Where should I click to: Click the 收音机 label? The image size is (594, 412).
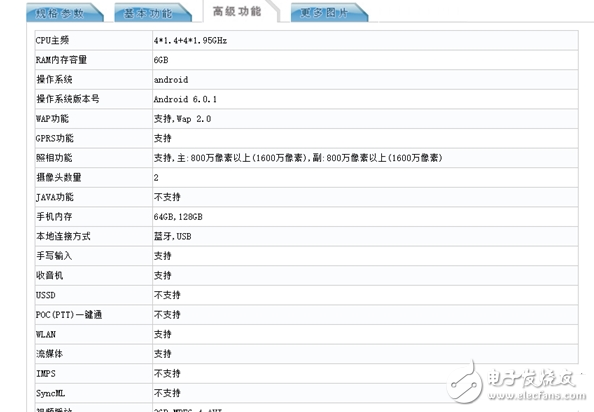tap(49, 276)
